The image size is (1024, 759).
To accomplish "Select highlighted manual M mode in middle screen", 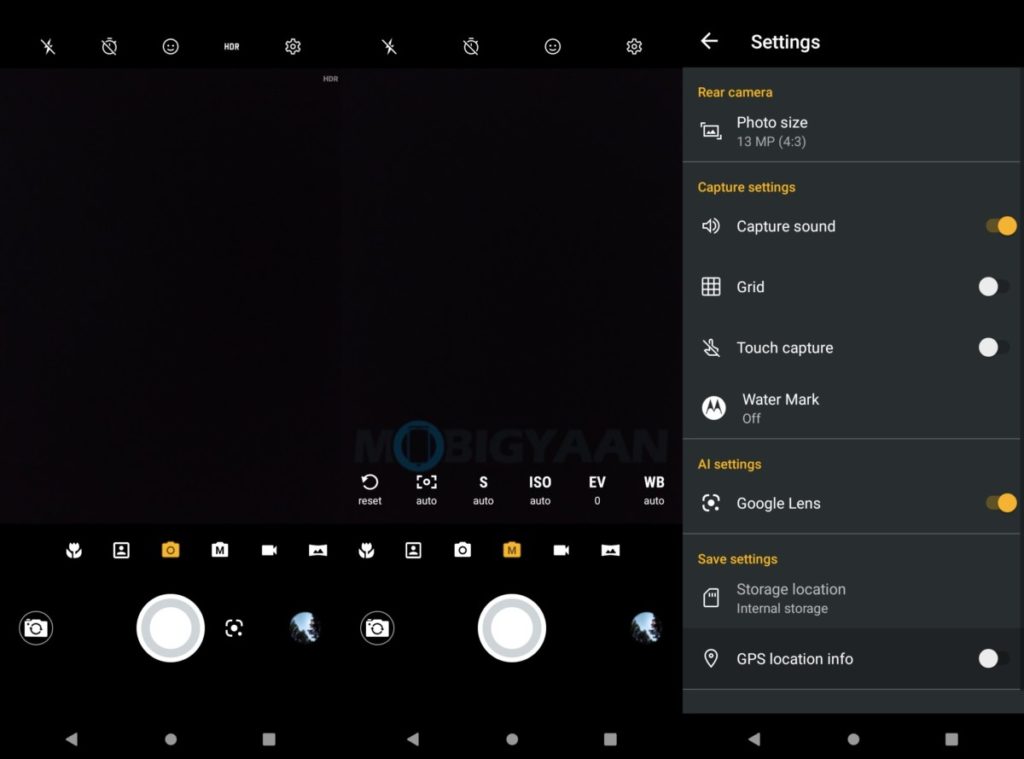I will (512, 550).
